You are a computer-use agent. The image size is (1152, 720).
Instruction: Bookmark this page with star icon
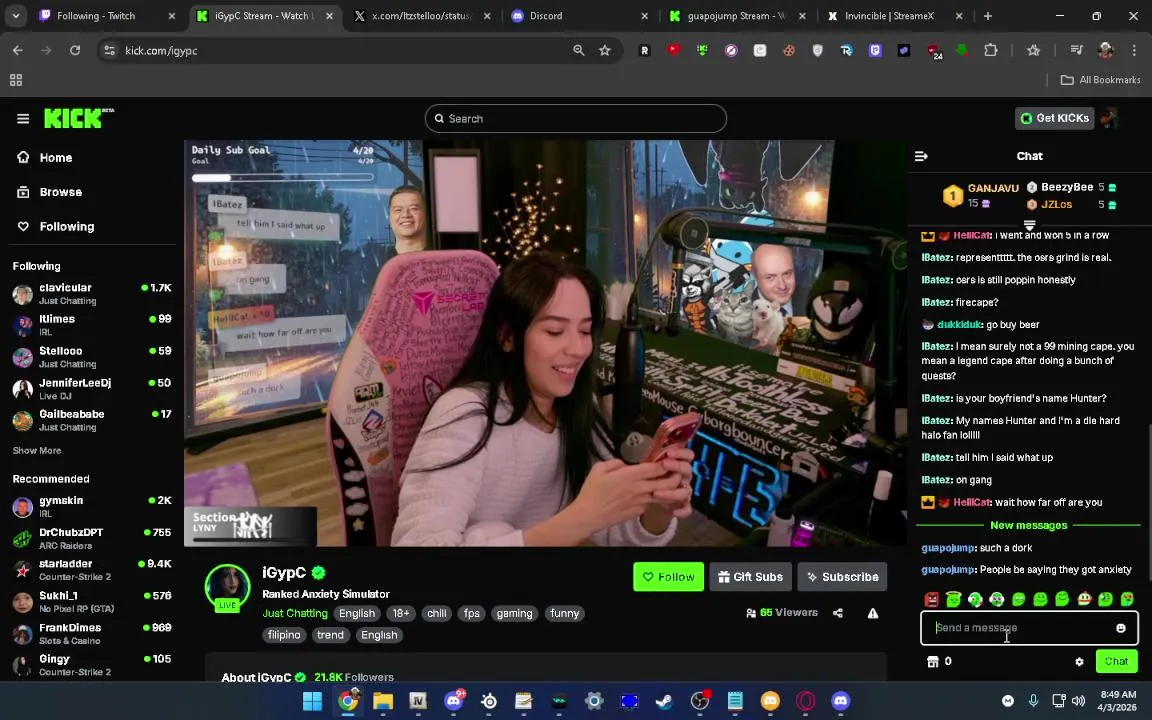pos(605,50)
